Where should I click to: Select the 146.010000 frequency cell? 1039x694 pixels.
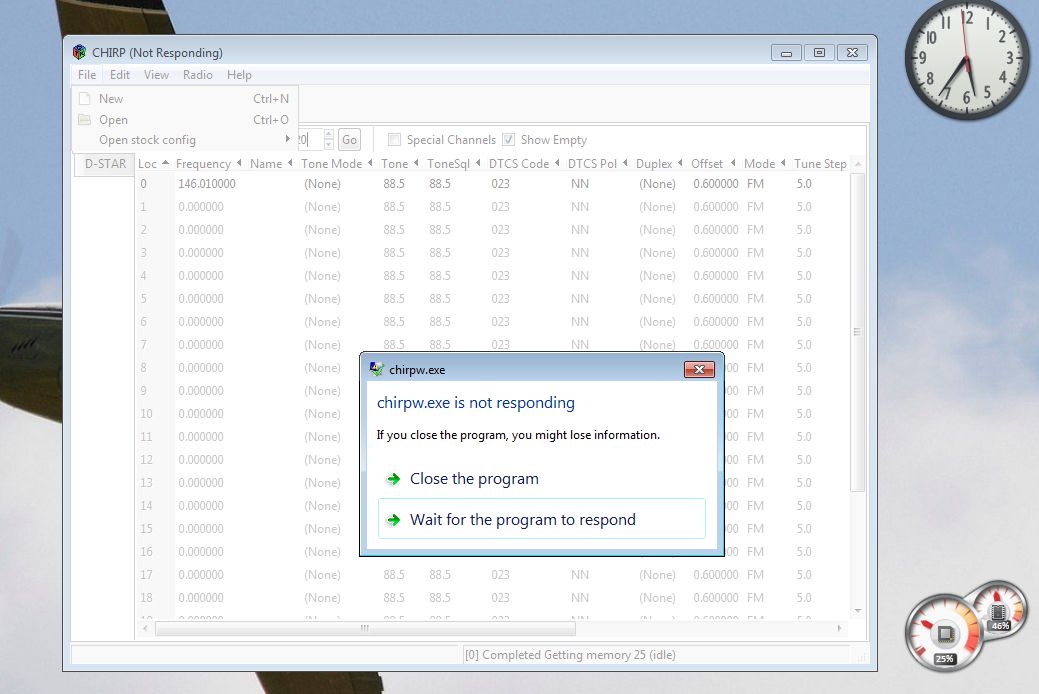coord(207,184)
